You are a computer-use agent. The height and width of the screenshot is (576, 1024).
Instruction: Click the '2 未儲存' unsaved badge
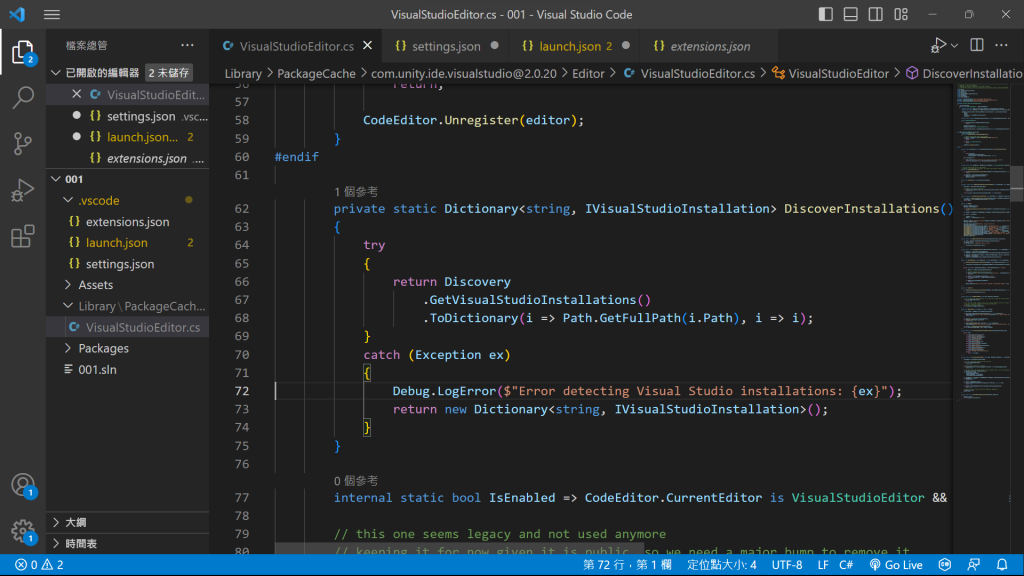(x=168, y=72)
